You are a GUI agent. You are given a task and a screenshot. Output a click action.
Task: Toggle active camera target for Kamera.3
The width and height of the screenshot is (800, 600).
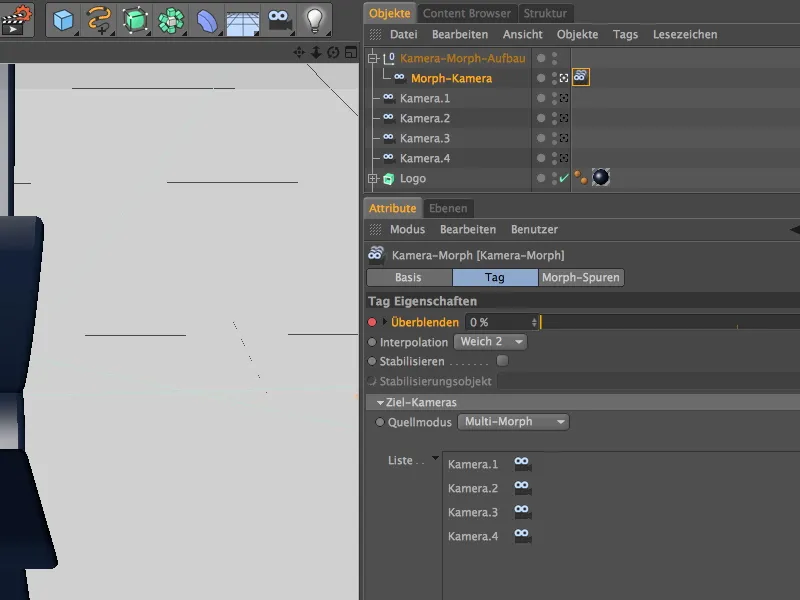[x=564, y=138]
